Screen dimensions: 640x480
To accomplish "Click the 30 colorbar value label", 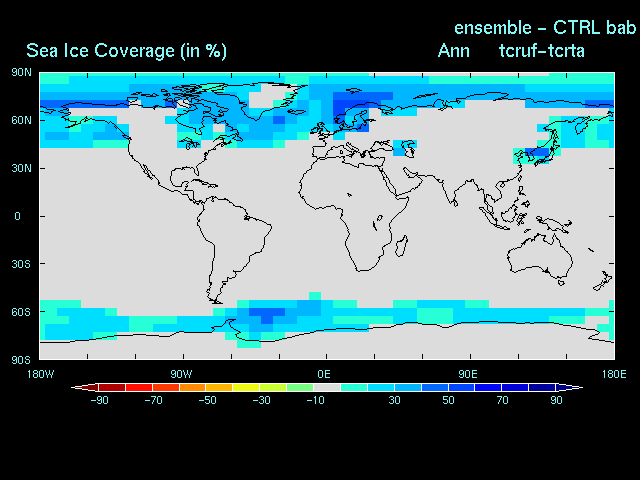I will 395,401.
